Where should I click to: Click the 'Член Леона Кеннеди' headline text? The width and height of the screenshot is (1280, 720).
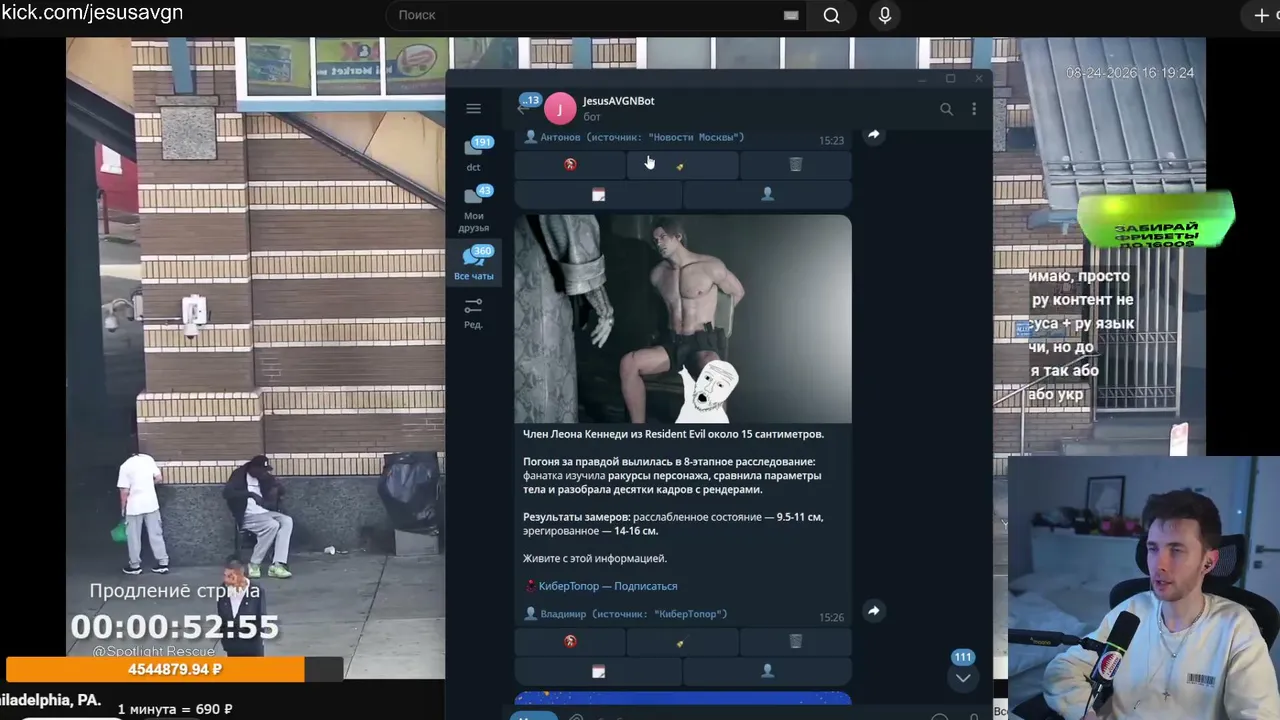click(x=673, y=434)
